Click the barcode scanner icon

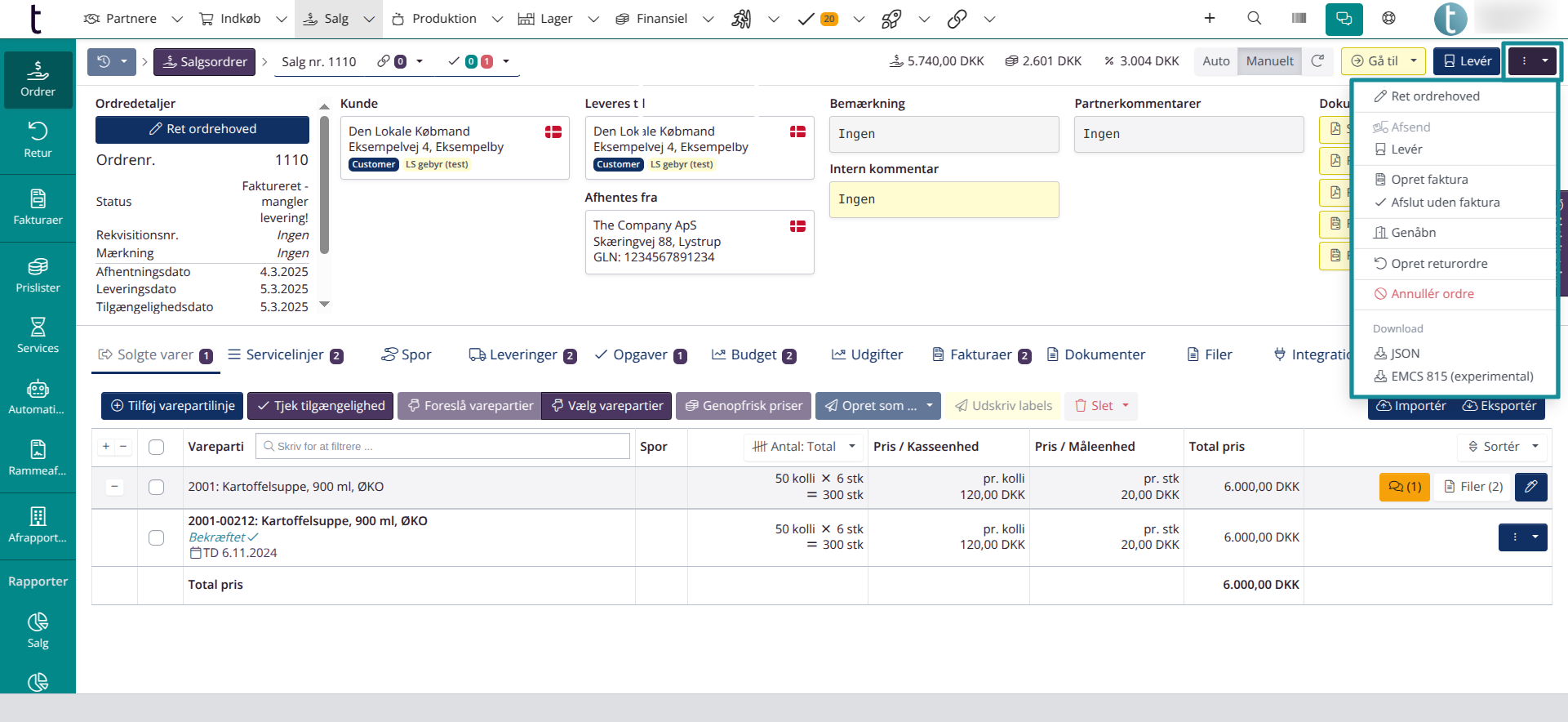[x=1299, y=18]
